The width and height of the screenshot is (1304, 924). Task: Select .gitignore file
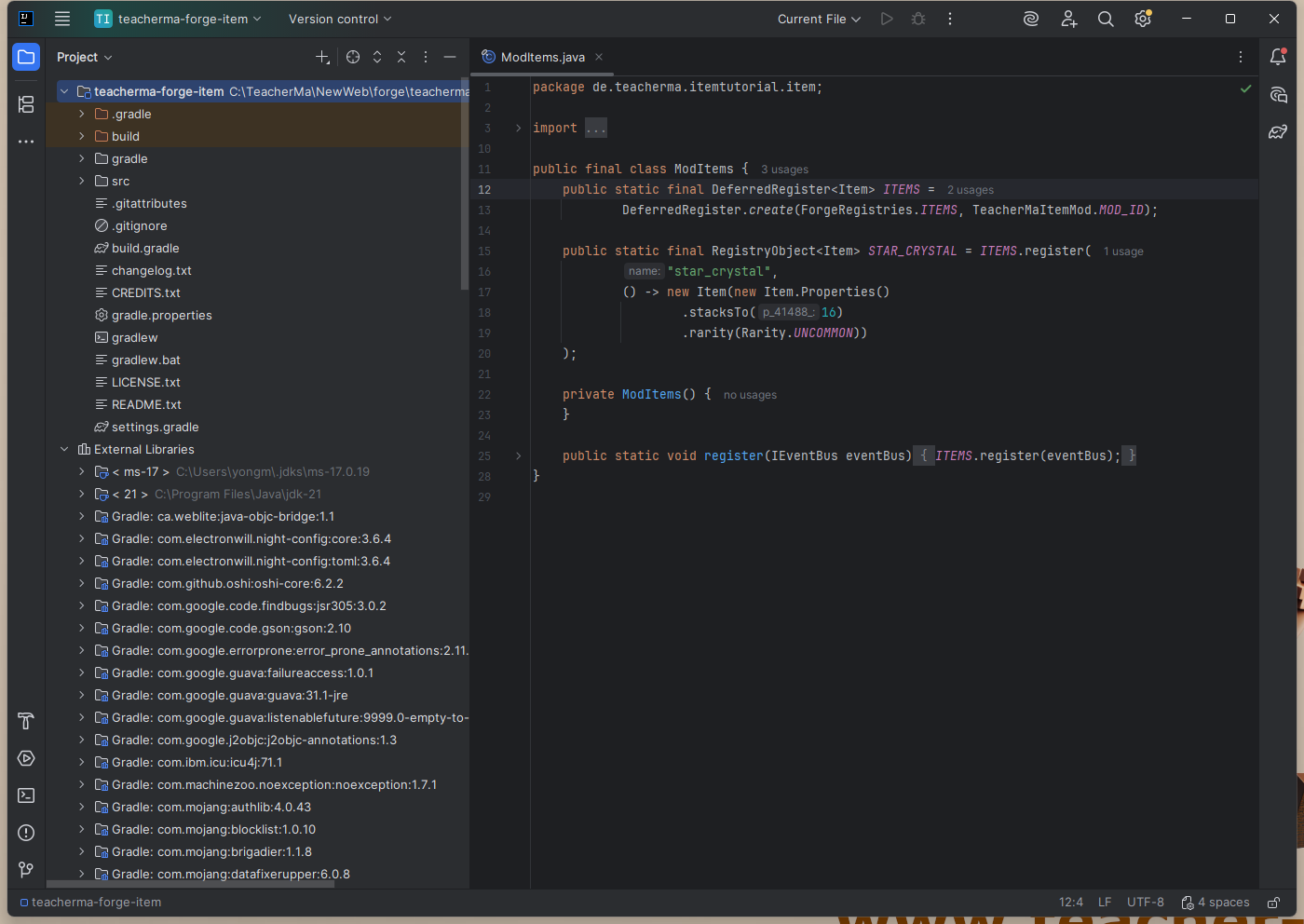(140, 225)
